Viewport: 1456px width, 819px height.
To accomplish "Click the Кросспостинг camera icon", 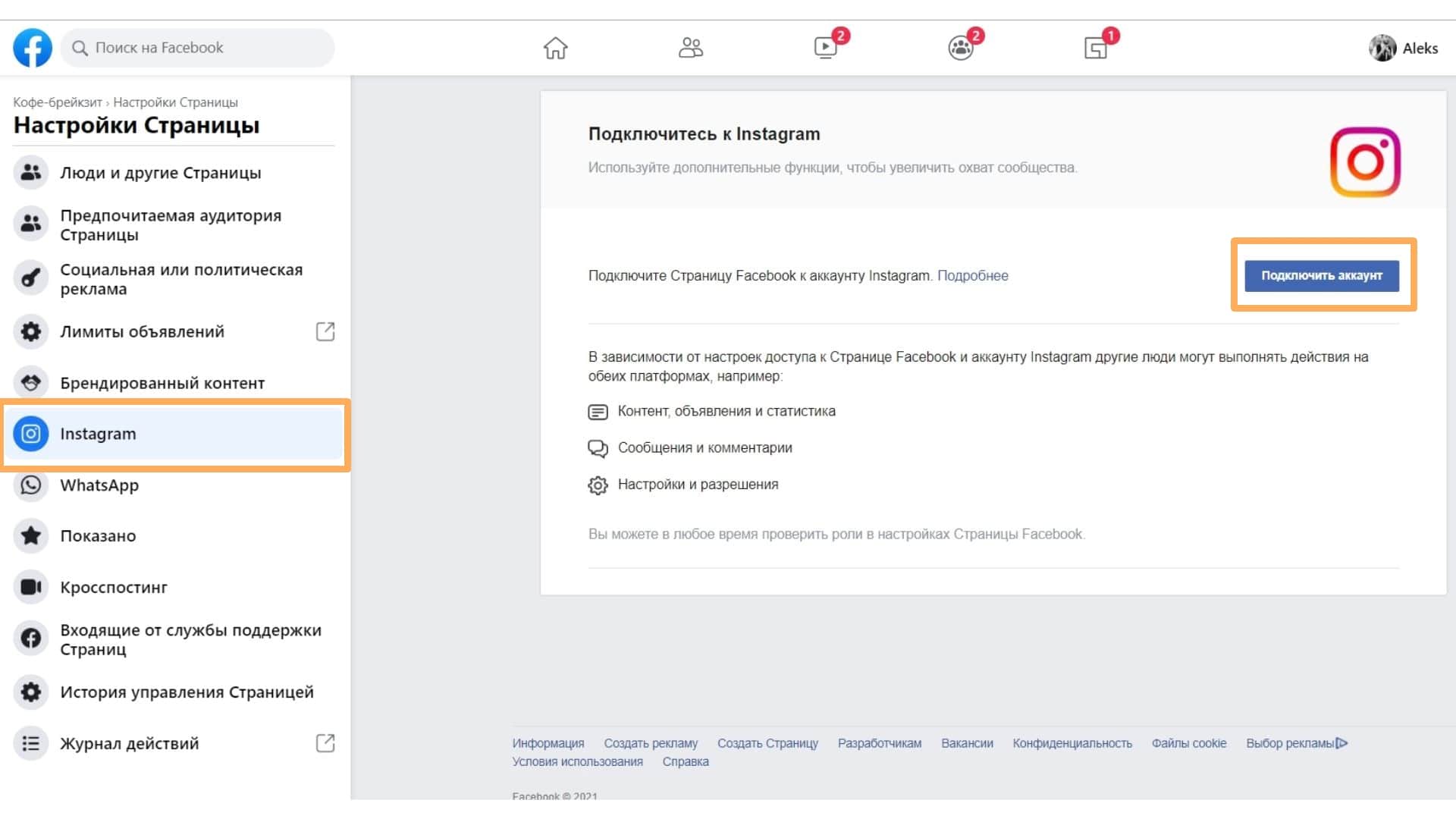I will (31, 587).
